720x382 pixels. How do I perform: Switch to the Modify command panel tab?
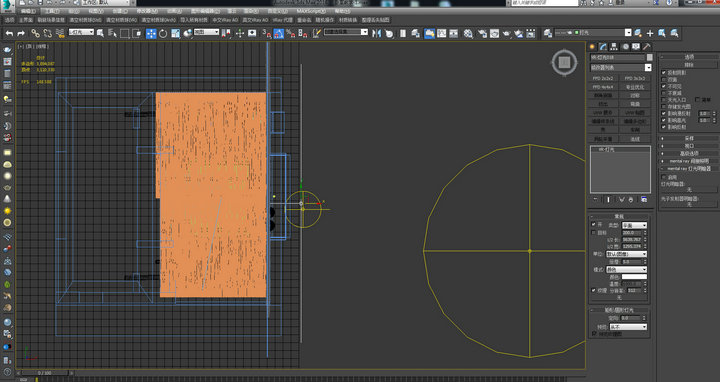pos(603,46)
